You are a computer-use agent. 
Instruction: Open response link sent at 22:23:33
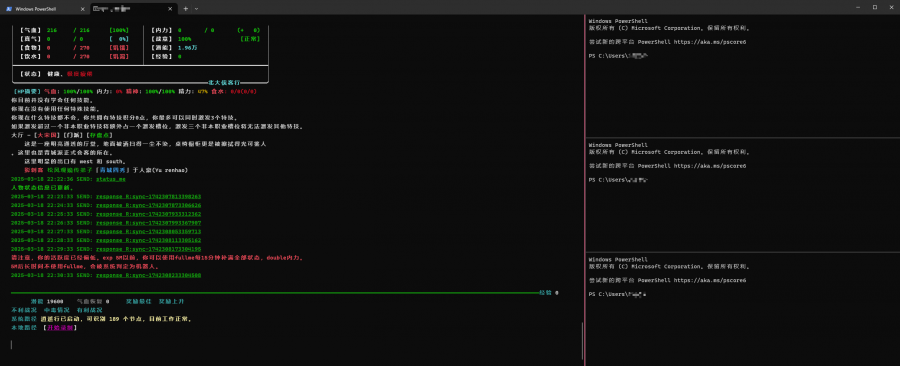(148, 196)
